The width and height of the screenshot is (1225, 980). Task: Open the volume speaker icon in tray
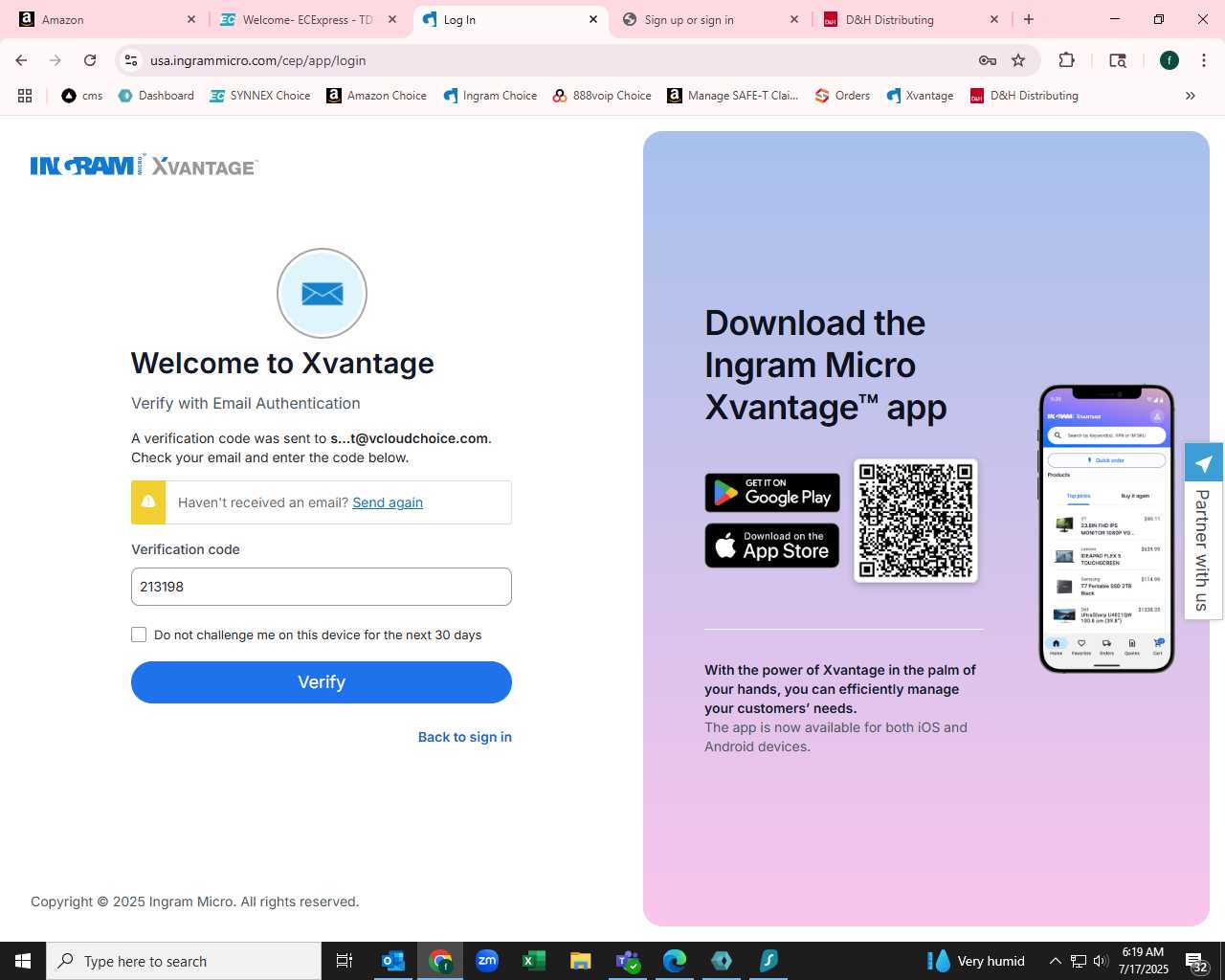pos(1101,961)
